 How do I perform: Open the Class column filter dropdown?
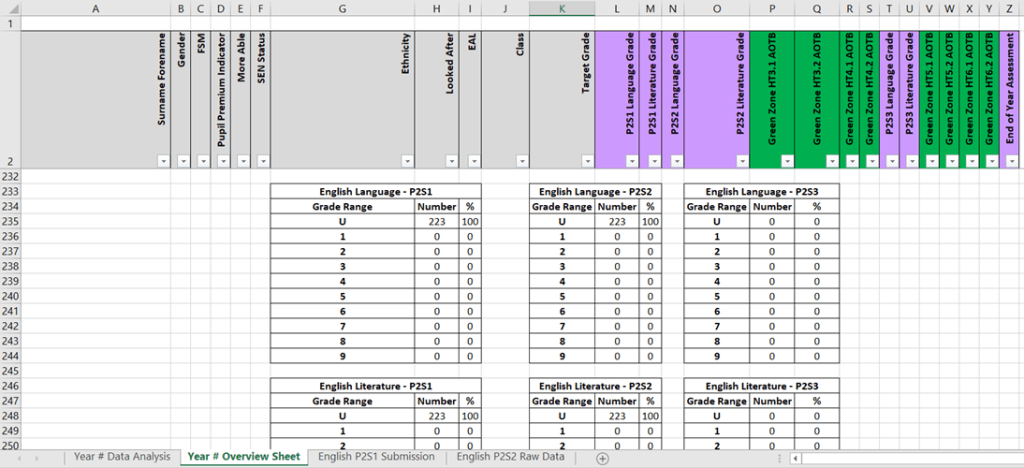tap(520, 161)
